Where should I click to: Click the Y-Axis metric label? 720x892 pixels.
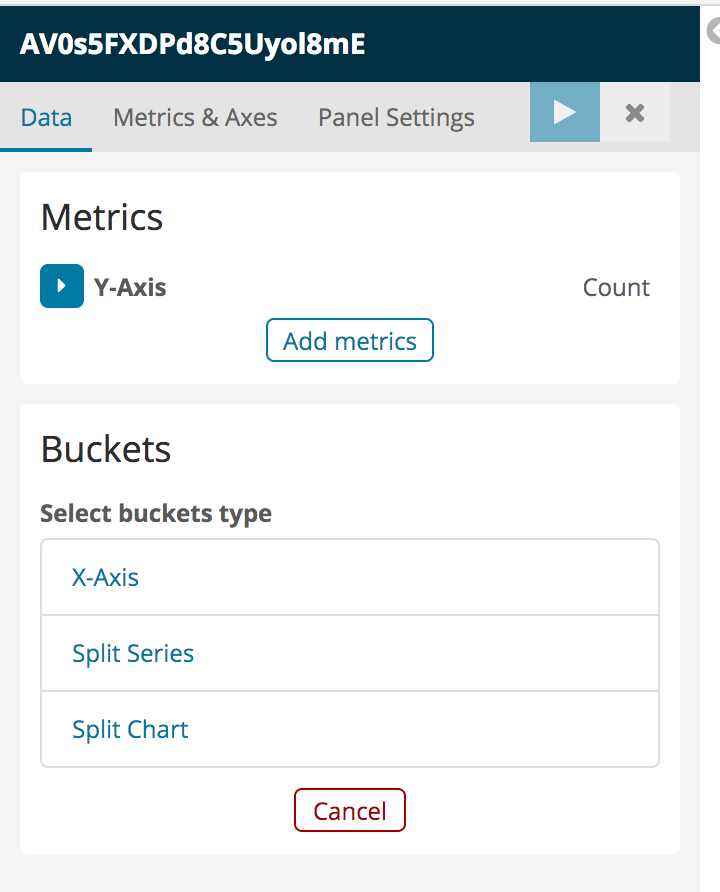[130, 288]
